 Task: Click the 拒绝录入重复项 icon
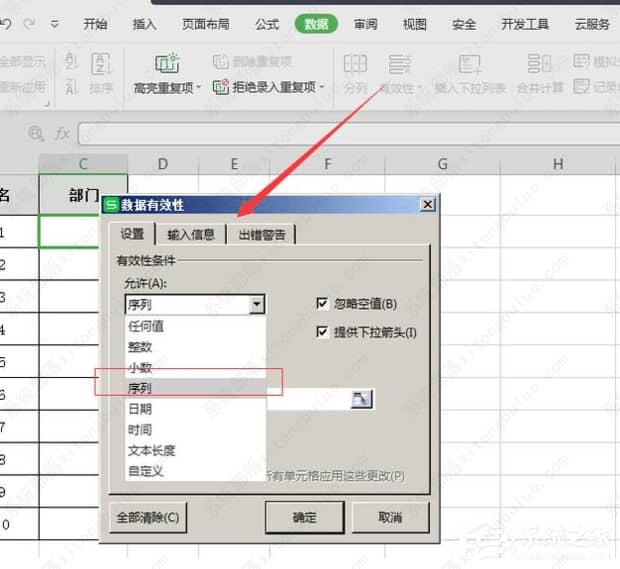[x=221, y=87]
